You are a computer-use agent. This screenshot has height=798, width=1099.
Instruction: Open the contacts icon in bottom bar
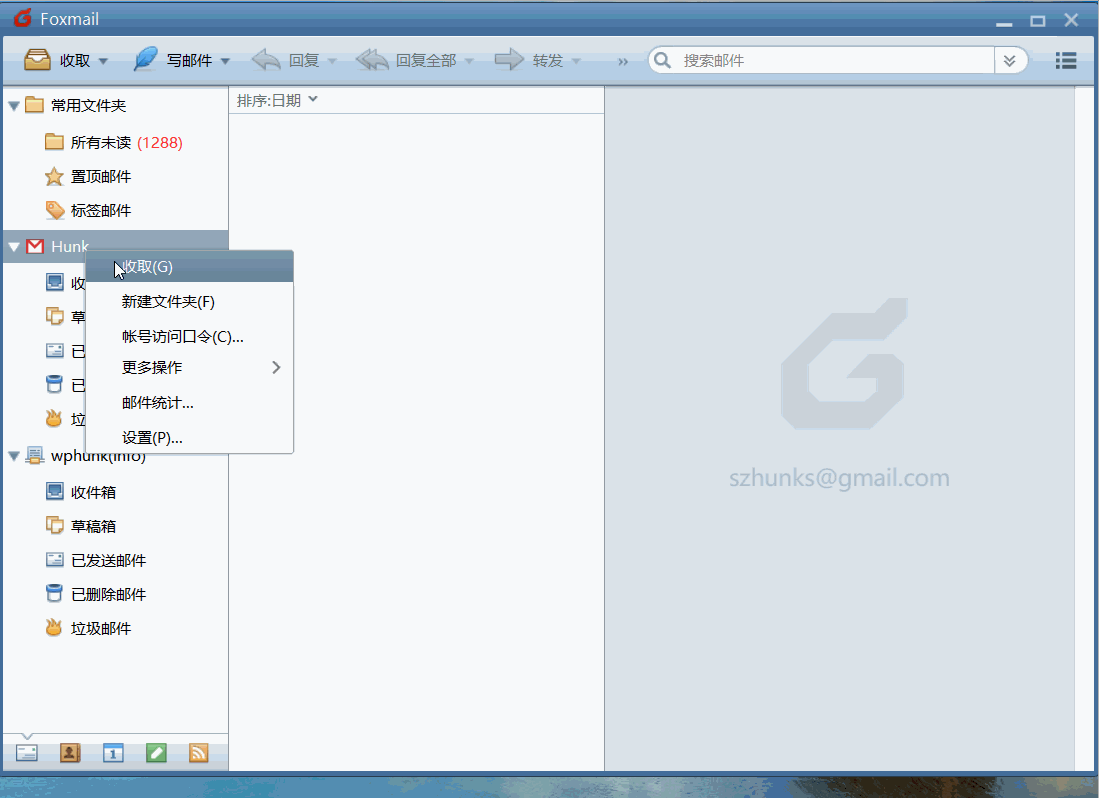[70, 753]
